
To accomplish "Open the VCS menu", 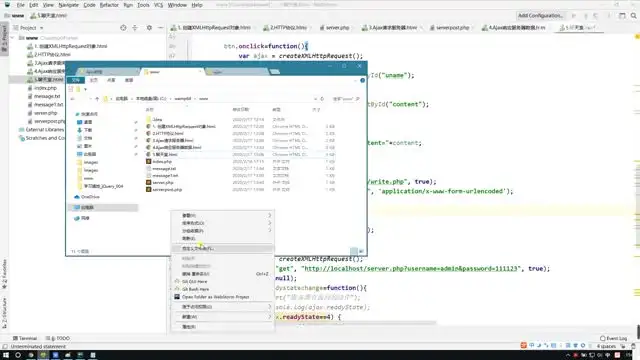I will 158,5.
